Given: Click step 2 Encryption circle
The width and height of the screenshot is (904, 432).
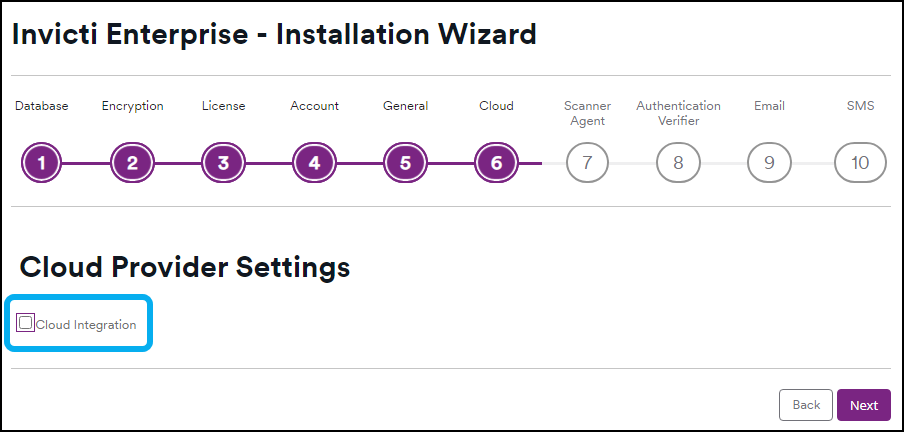Looking at the screenshot, I should click(132, 163).
